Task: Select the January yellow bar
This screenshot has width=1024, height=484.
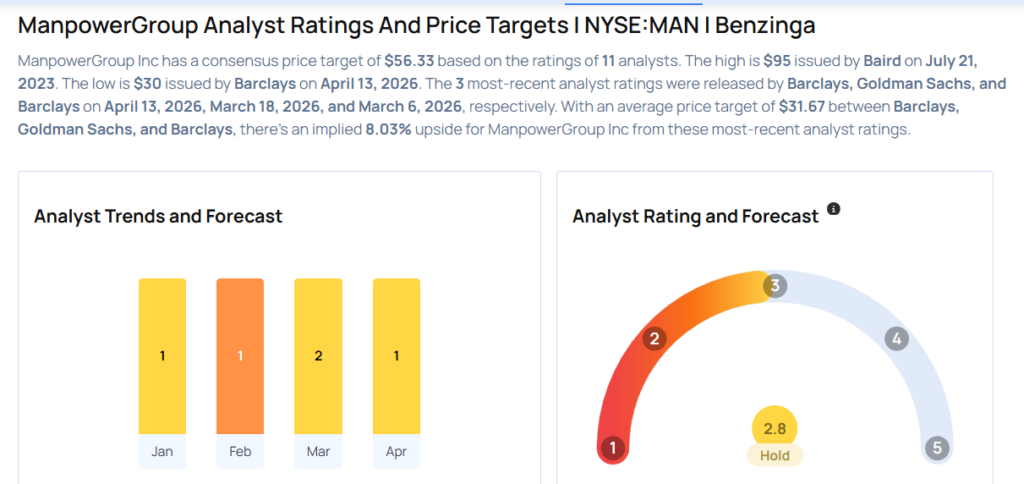Action: pyautogui.click(x=162, y=355)
